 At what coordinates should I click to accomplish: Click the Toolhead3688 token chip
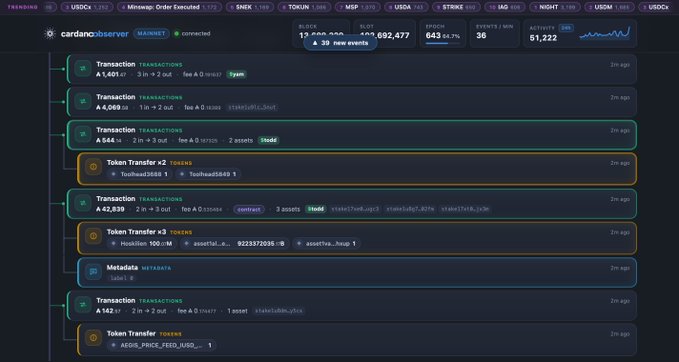(139, 174)
